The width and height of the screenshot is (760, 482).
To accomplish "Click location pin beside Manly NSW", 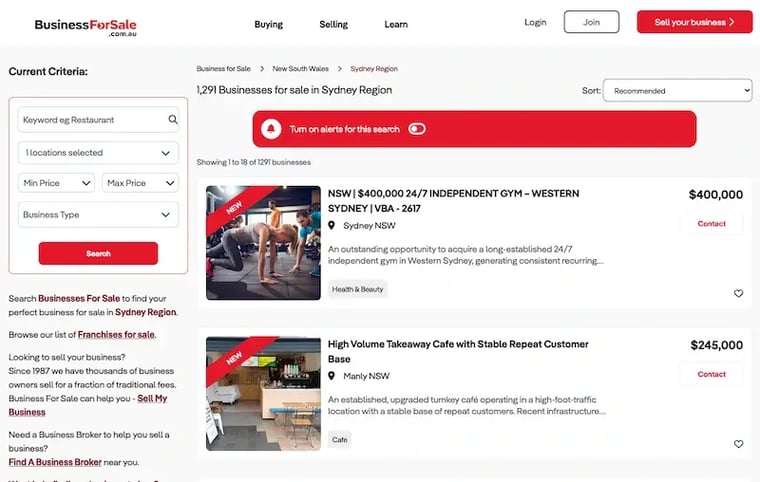I will pyautogui.click(x=332, y=376).
